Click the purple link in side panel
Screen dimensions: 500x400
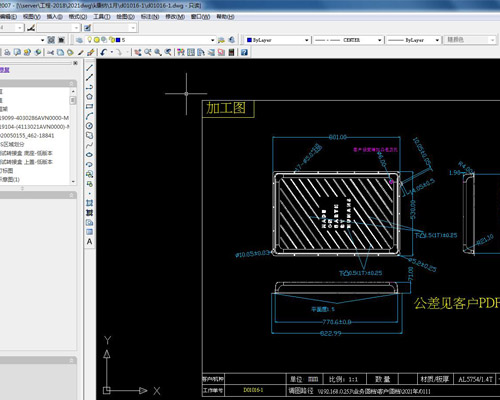point(5,70)
